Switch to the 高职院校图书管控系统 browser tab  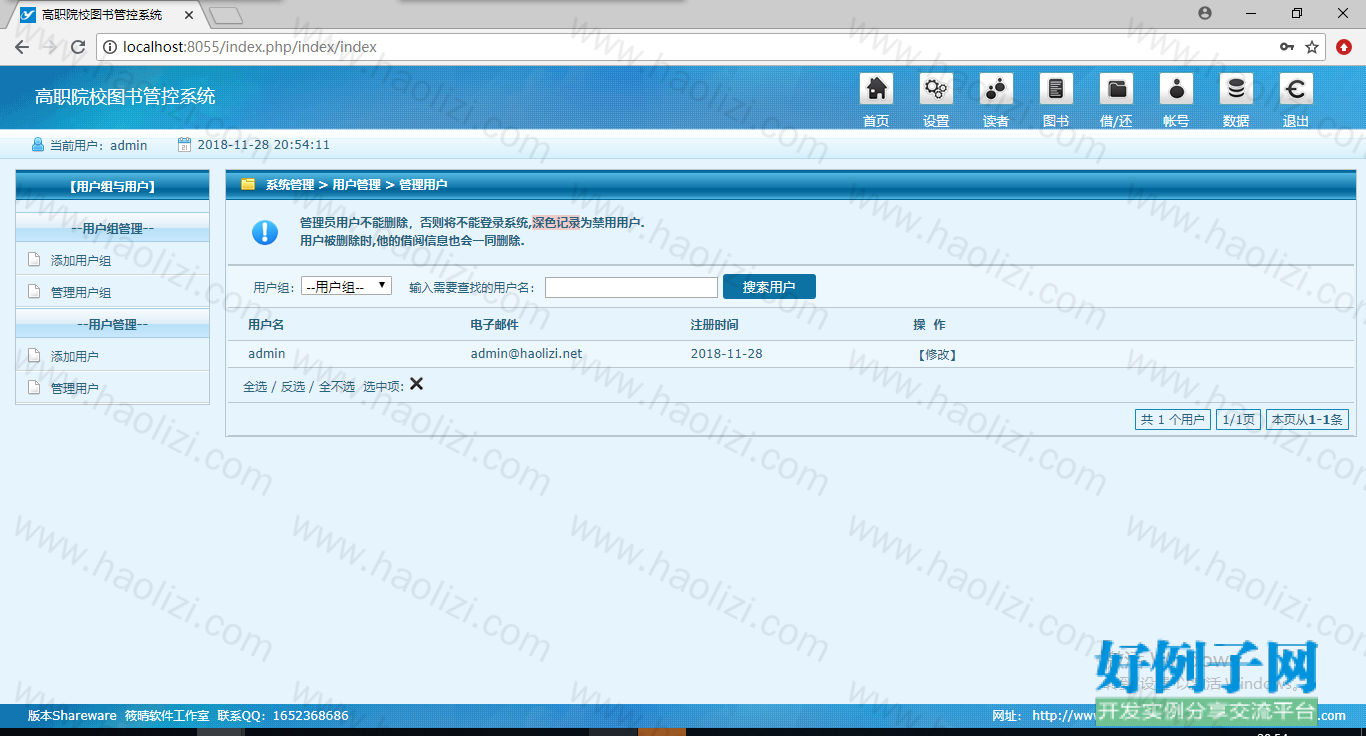(101, 15)
